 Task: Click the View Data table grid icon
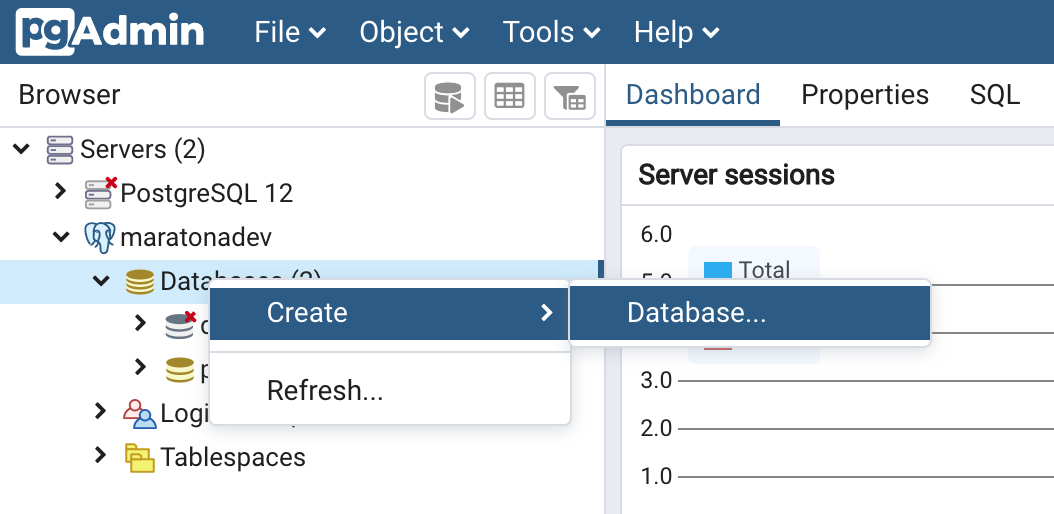pyautogui.click(x=510, y=96)
